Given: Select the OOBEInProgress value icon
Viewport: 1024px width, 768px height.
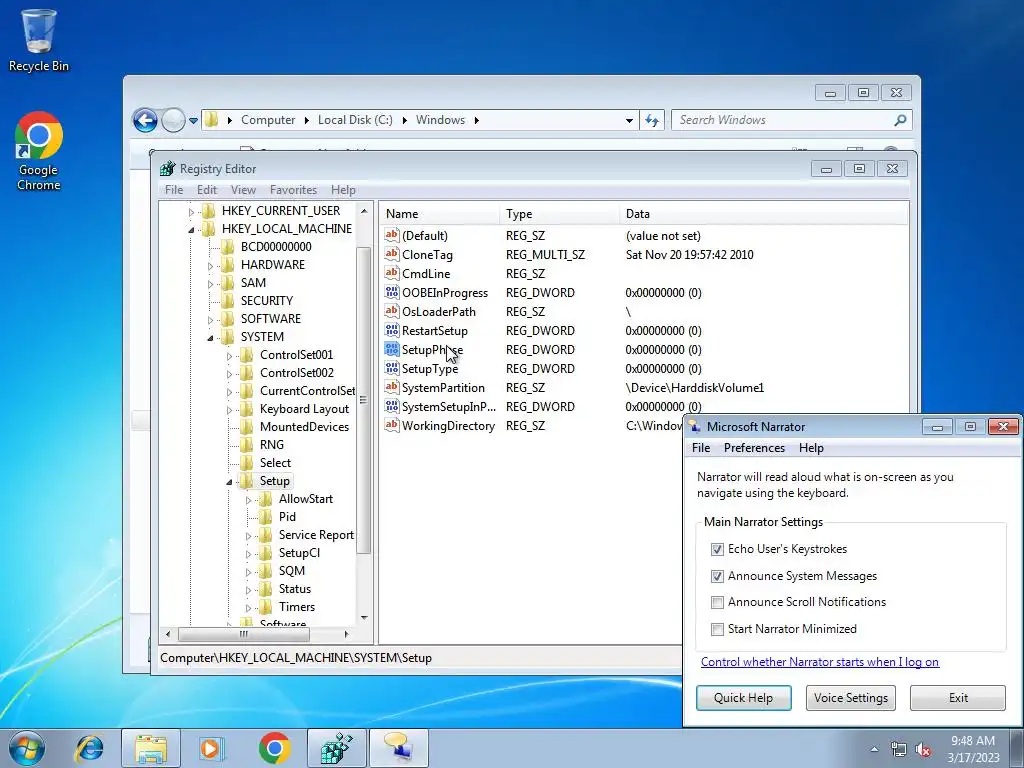Looking at the screenshot, I should coord(391,293).
